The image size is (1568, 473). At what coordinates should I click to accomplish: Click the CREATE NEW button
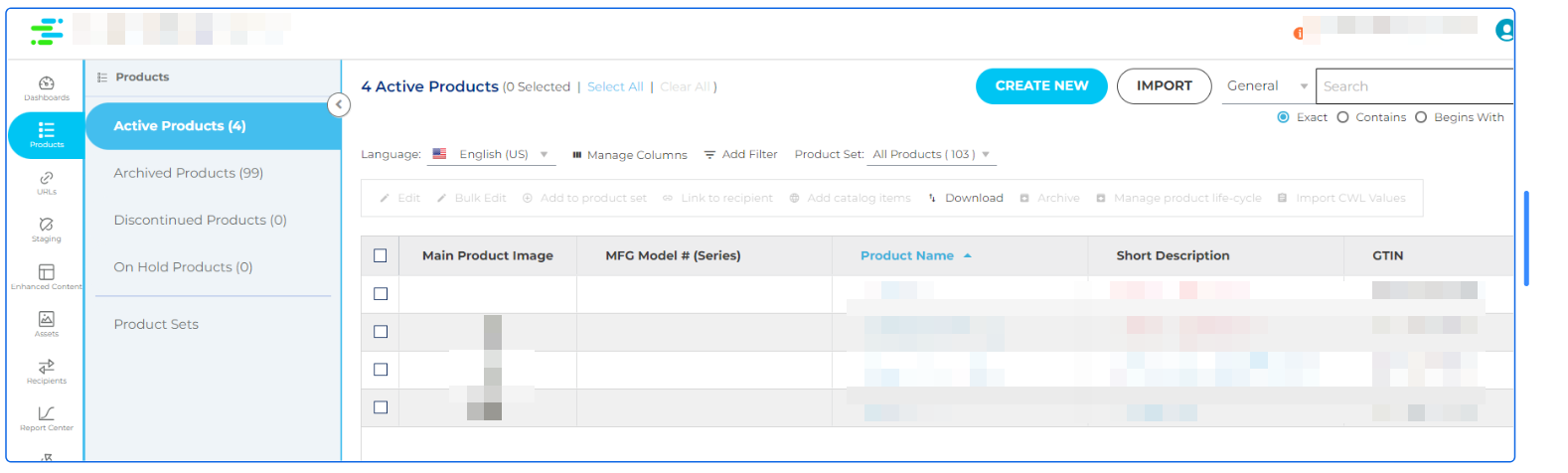pyautogui.click(x=1040, y=86)
